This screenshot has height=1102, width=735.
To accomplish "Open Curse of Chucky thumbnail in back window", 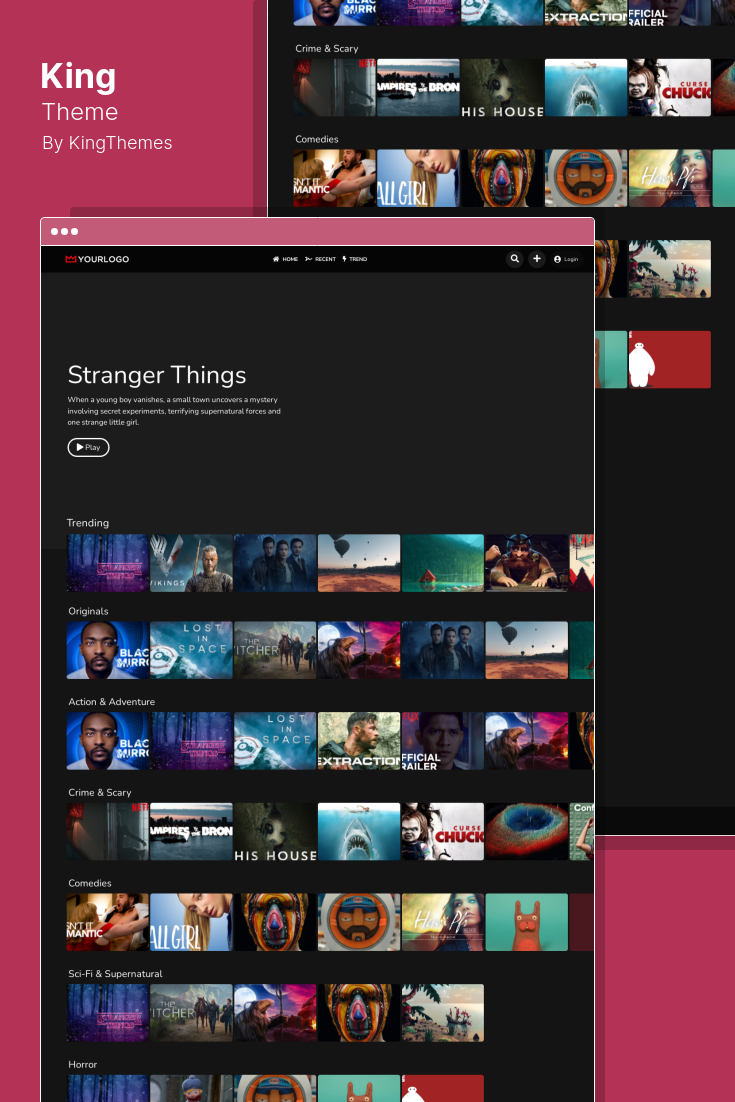I will point(670,88).
